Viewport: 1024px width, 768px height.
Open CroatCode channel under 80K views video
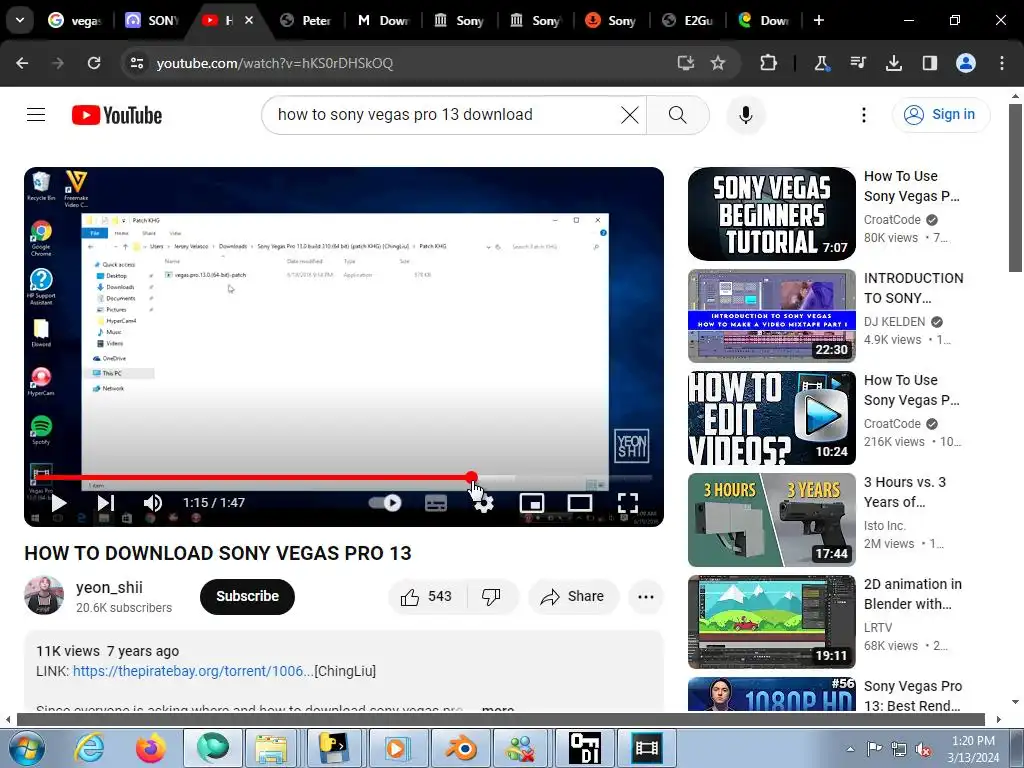click(892, 220)
